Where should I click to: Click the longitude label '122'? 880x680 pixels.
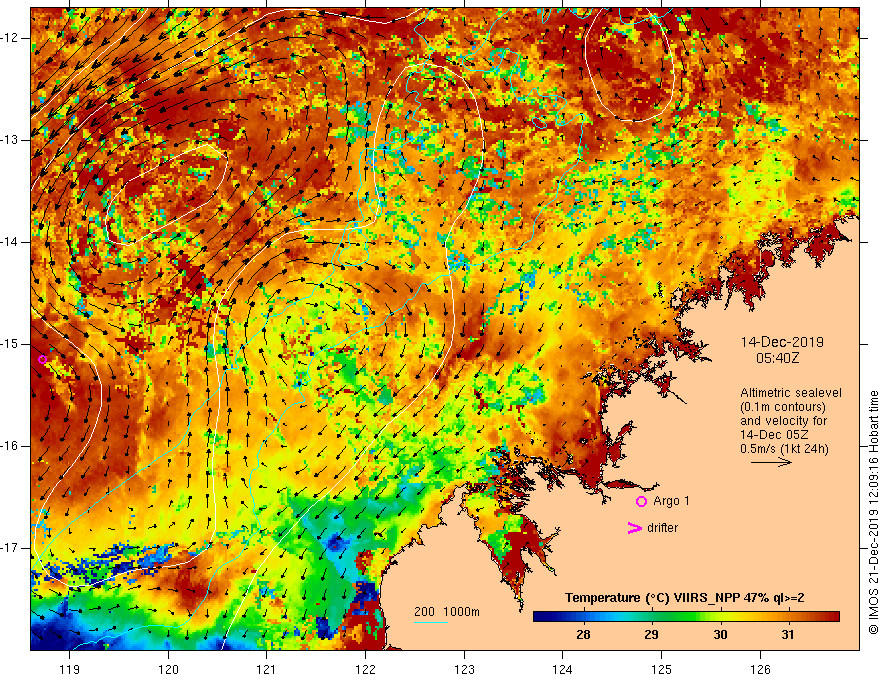pyautogui.click(x=365, y=669)
